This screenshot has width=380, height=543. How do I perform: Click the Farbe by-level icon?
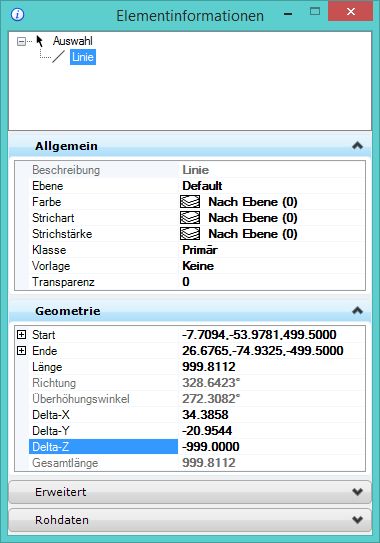pos(190,202)
